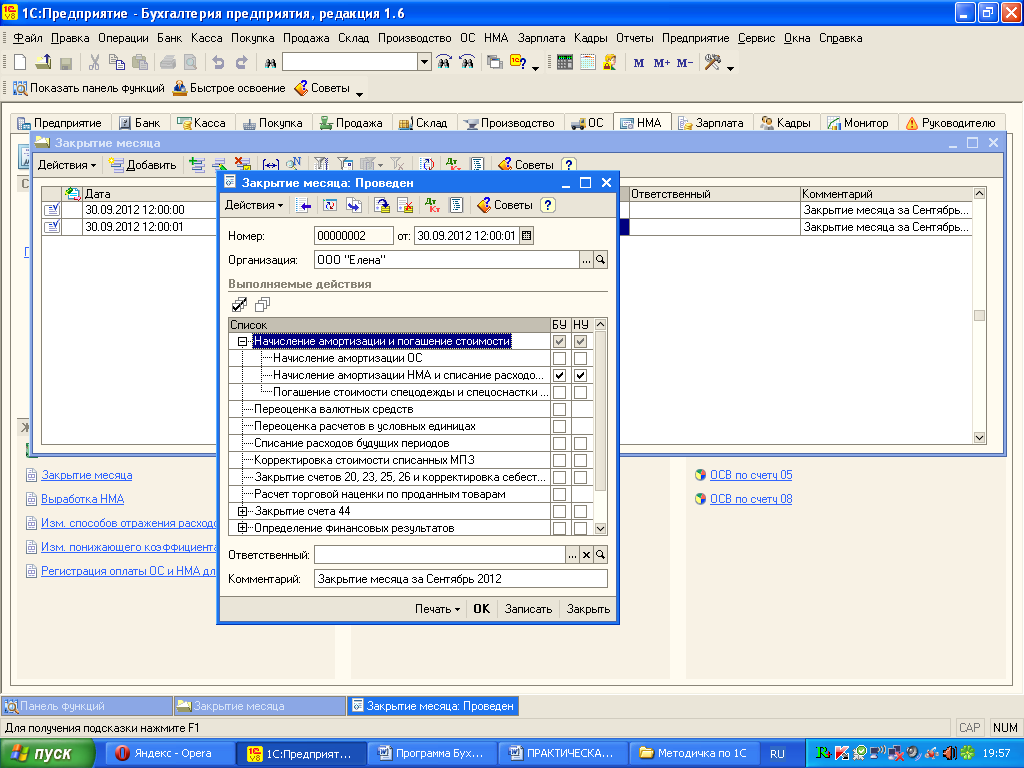Click the OK button
1024x768 pixels.
pyautogui.click(x=481, y=609)
